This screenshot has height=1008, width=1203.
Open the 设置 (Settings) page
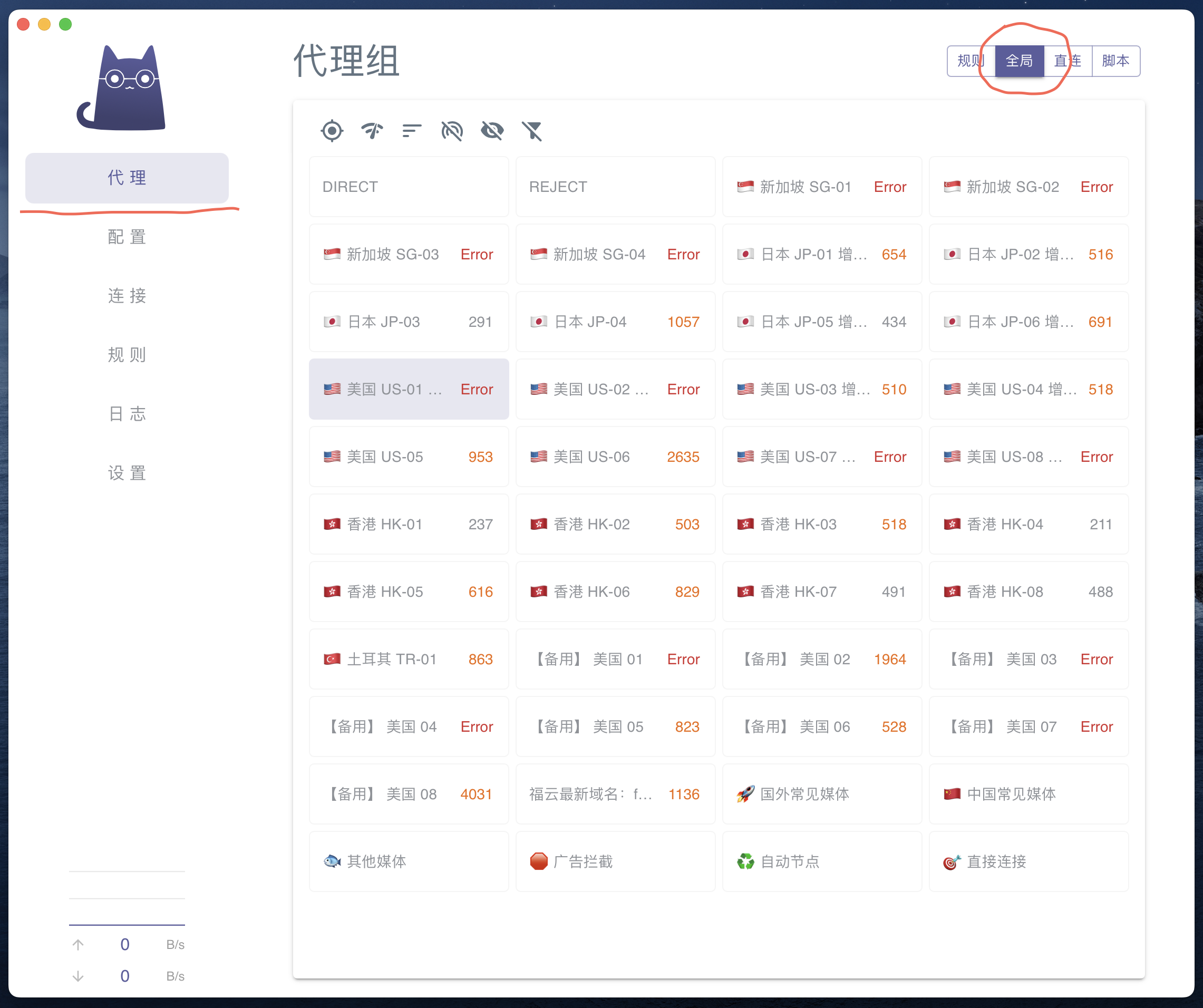click(127, 473)
